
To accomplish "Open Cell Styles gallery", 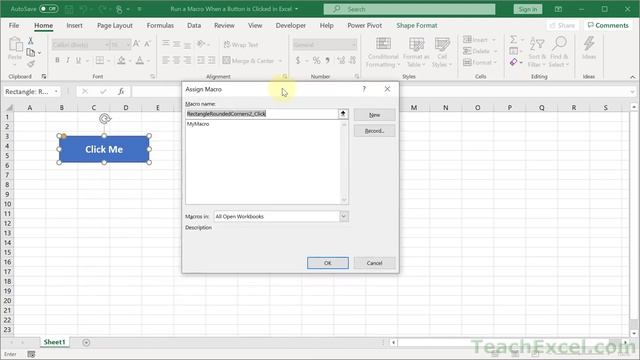I will click(x=442, y=52).
